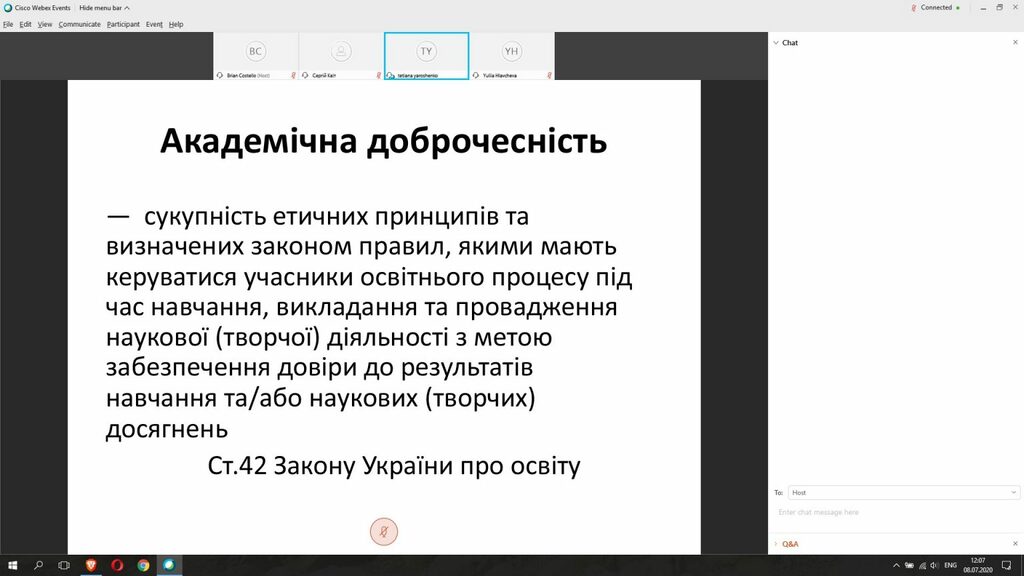The width and height of the screenshot is (1024, 576).
Task: Click the muted microphone button on the slide
Action: point(384,532)
